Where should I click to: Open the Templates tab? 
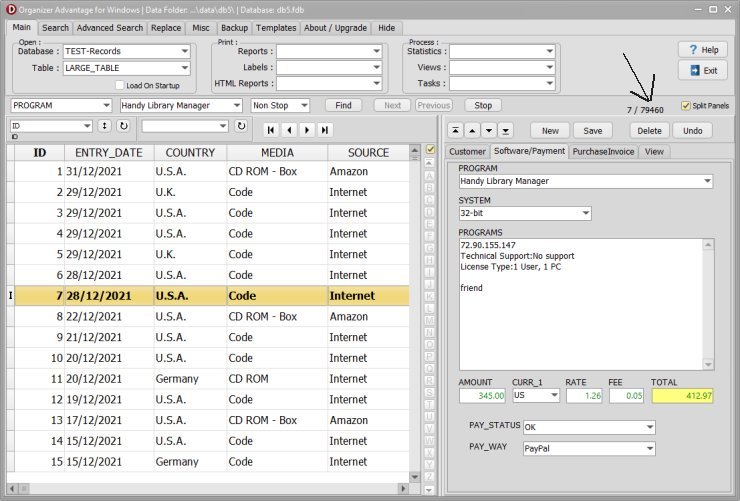276,28
